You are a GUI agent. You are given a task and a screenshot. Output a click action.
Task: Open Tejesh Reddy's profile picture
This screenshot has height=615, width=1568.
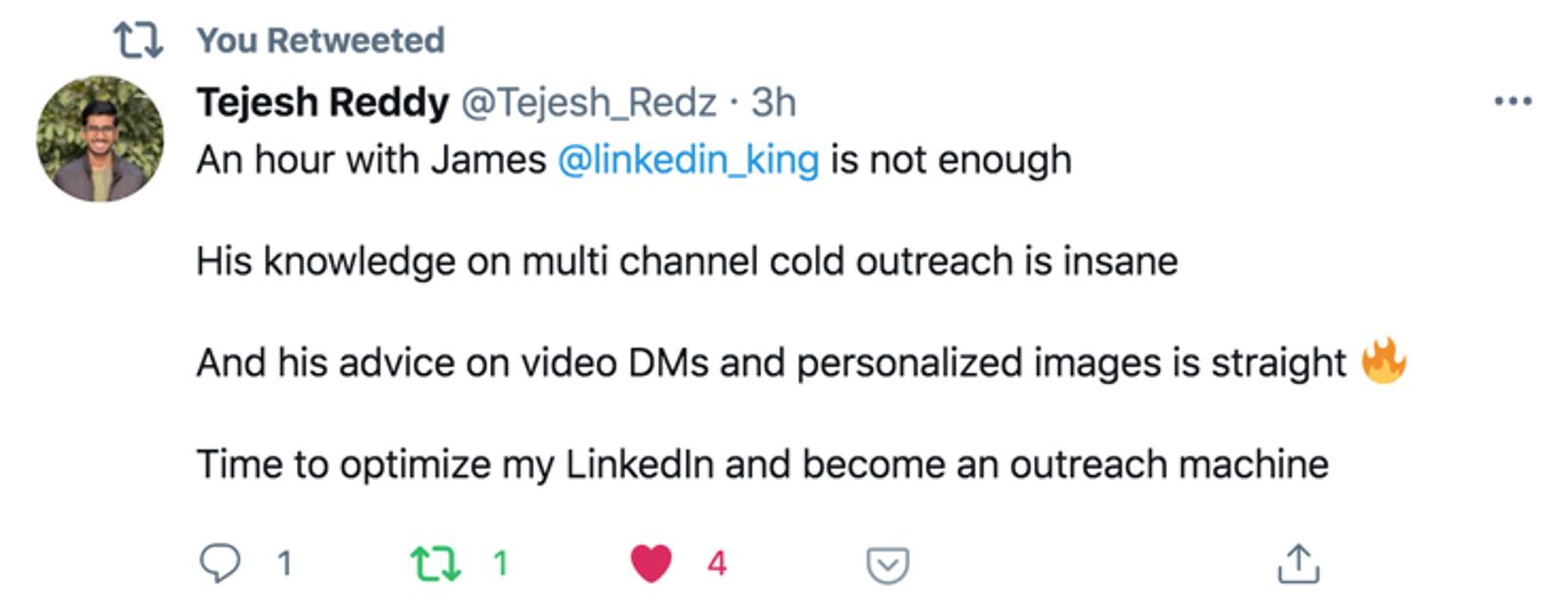point(100,138)
